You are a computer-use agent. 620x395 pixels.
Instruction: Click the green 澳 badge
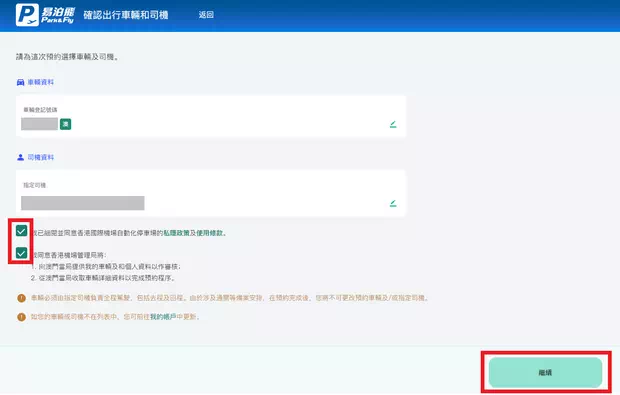click(x=65, y=124)
